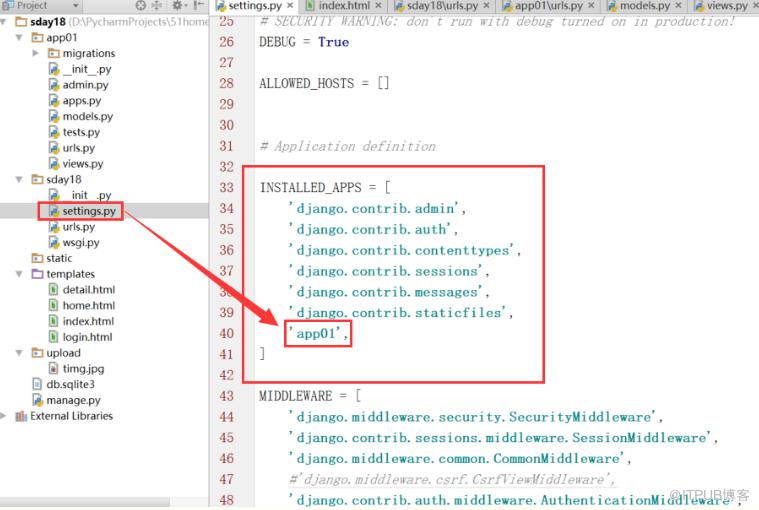This screenshot has width=759, height=510.
Task: Close the models.py tab
Action: pyautogui.click(x=678, y=5)
